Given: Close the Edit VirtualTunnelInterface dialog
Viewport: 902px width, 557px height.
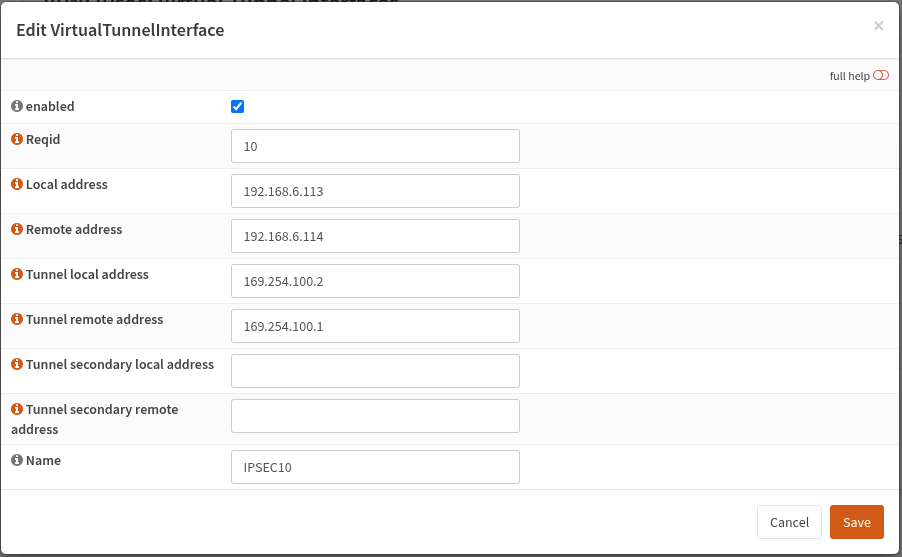Looking at the screenshot, I should coord(878,26).
